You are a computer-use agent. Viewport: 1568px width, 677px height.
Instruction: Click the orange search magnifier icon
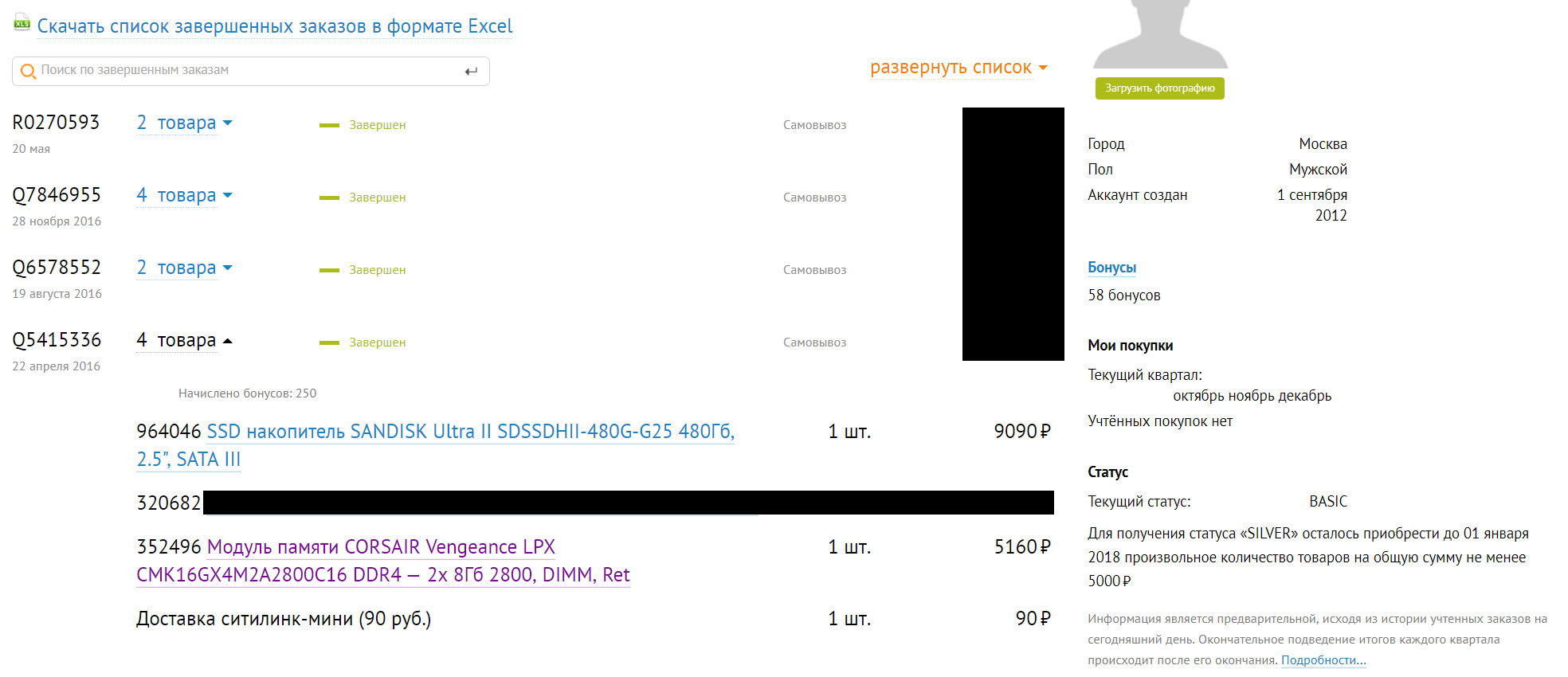point(28,71)
